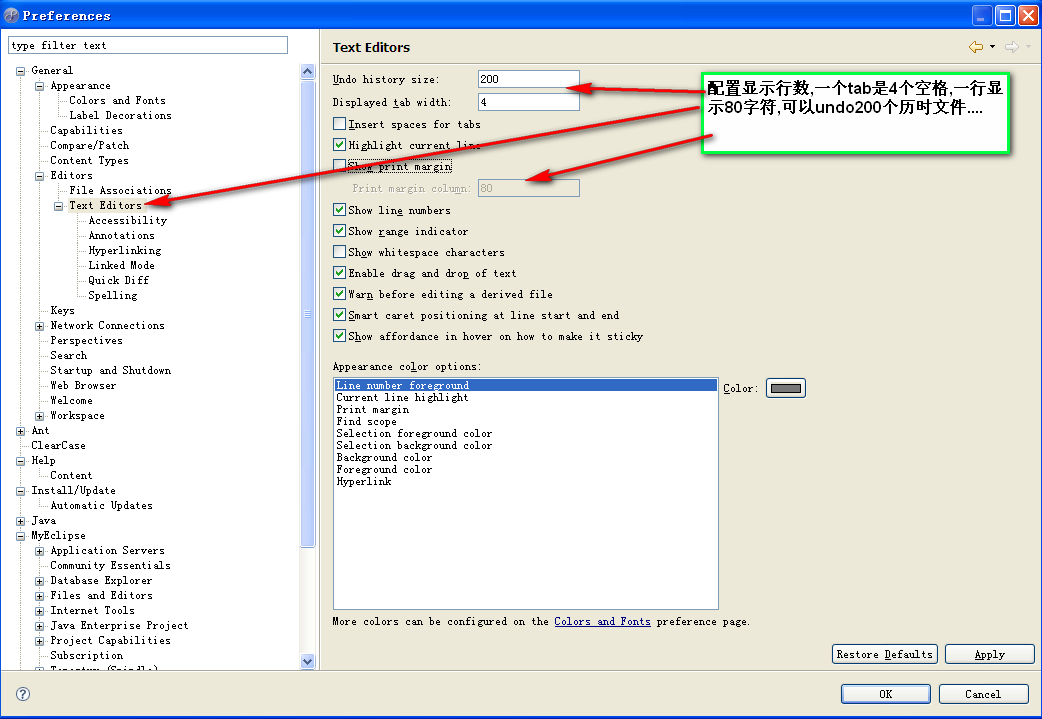The height and width of the screenshot is (719, 1042).
Task: Expand the Ant tree node
Action: pos(21,431)
